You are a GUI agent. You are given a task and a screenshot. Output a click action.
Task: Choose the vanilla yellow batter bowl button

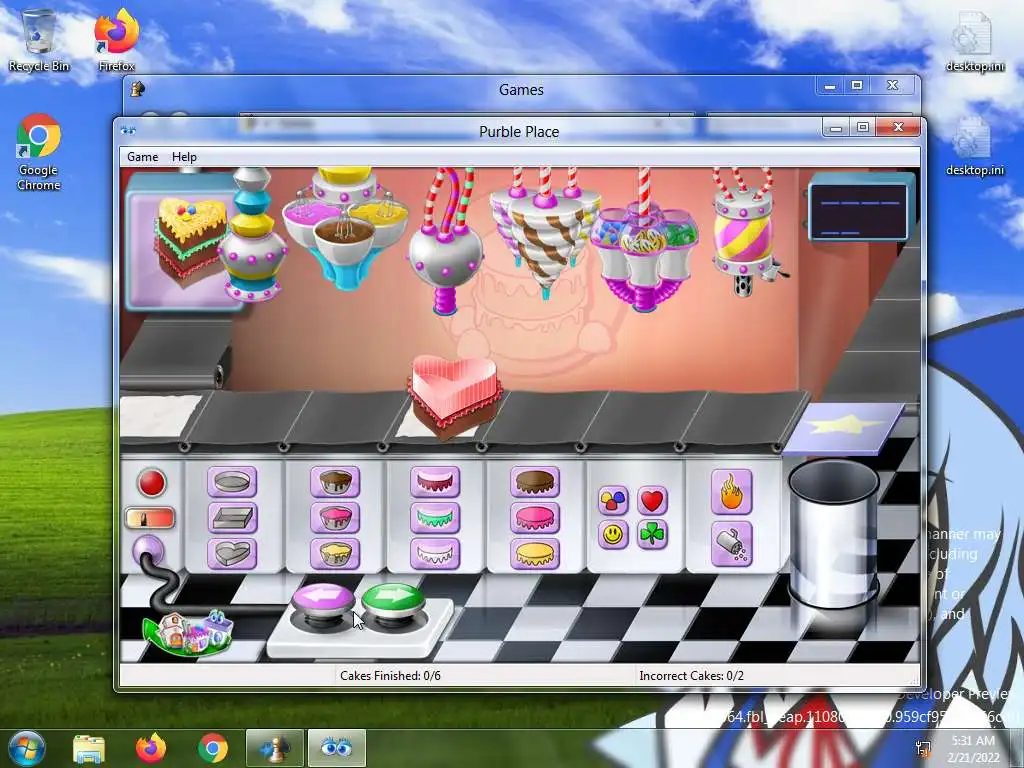click(x=335, y=553)
